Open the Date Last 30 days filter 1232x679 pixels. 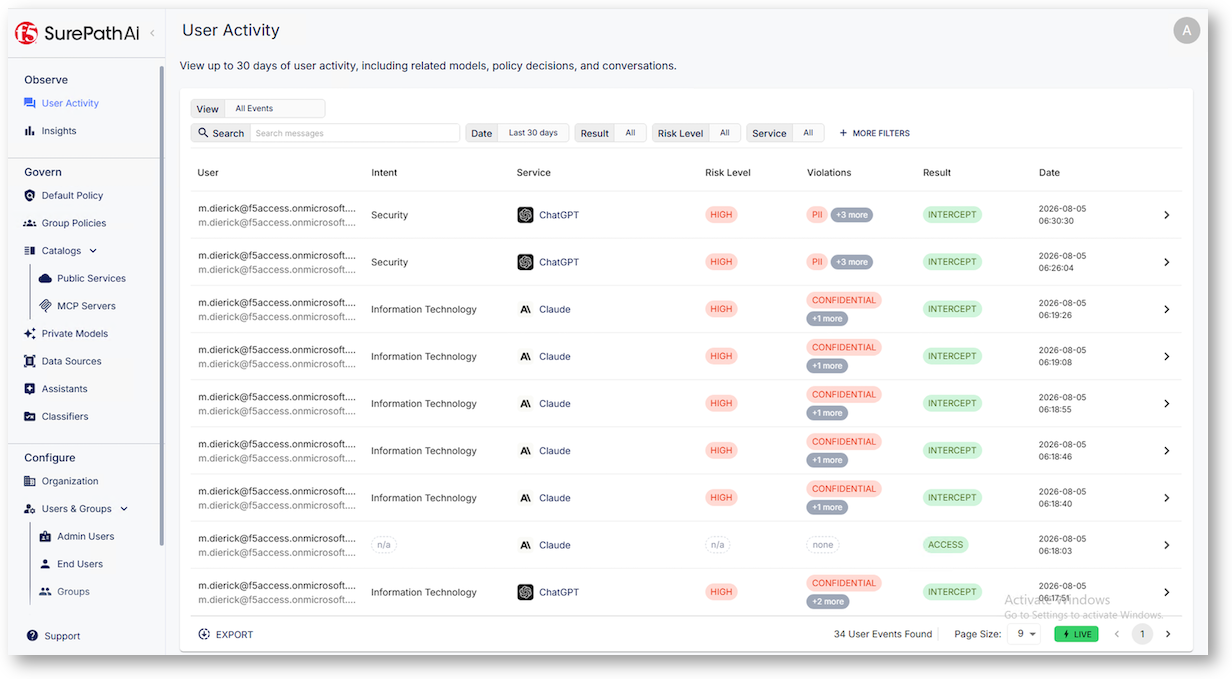pos(518,133)
